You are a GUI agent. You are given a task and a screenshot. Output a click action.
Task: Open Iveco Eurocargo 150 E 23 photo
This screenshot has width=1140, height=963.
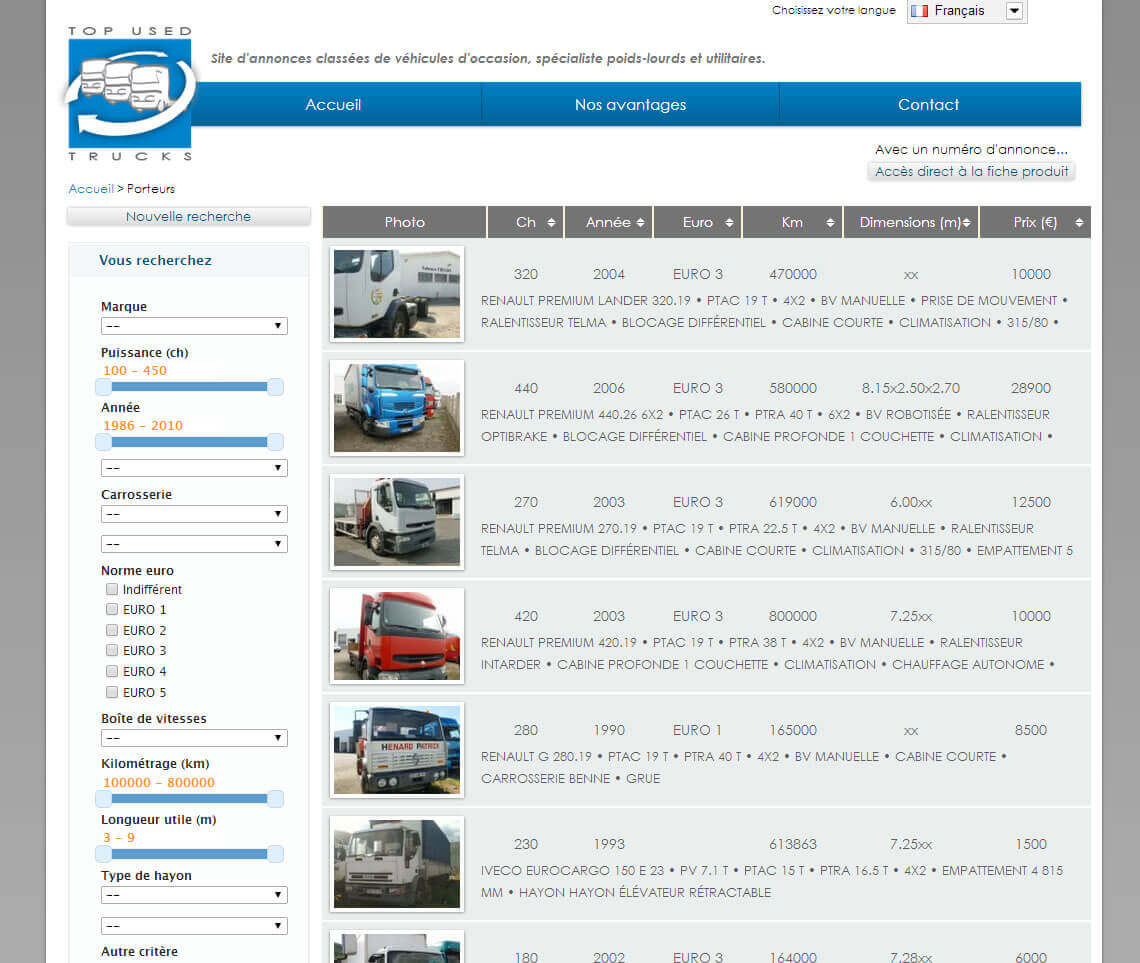click(x=397, y=863)
